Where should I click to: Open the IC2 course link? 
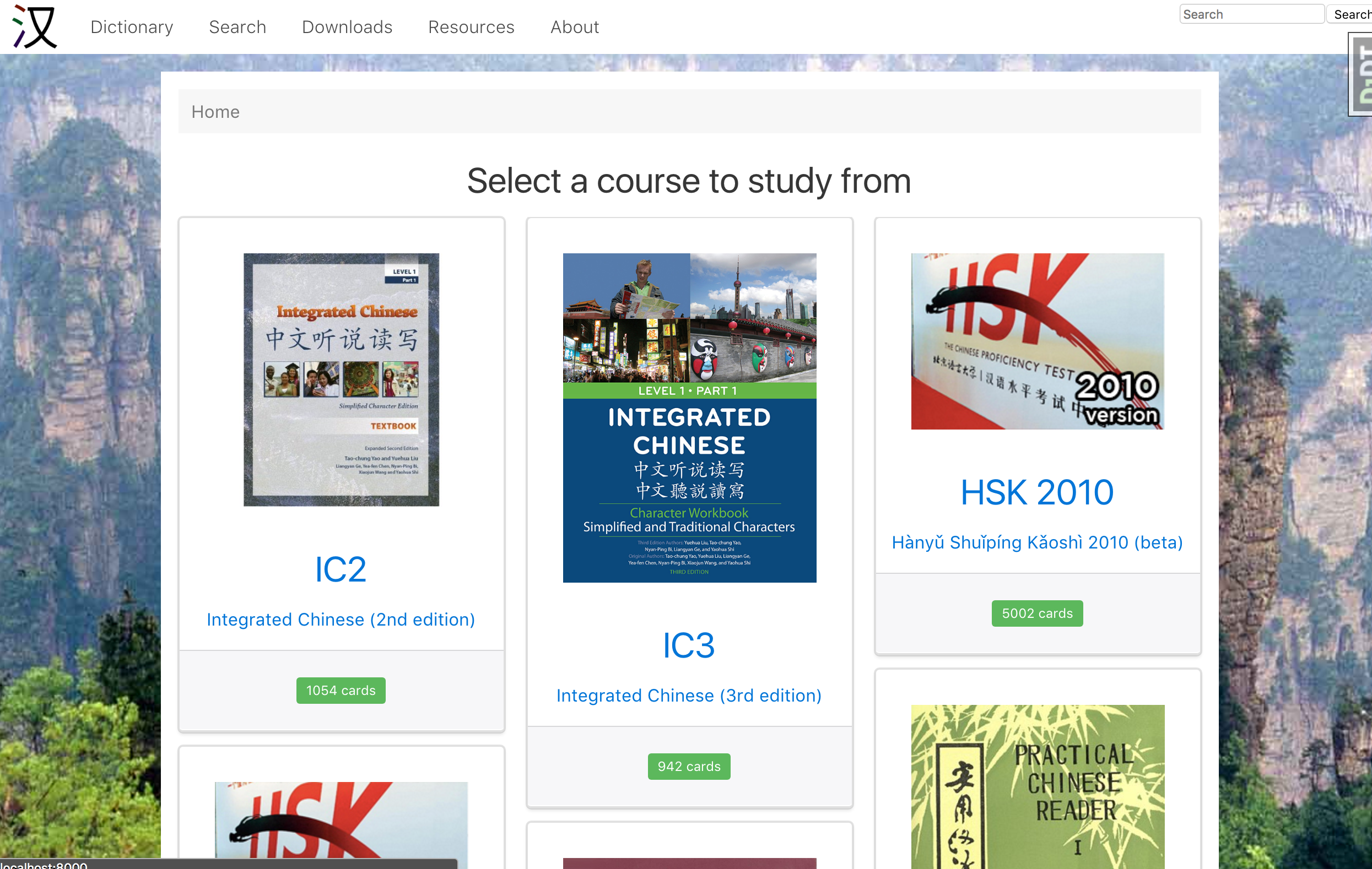coord(341,569)
